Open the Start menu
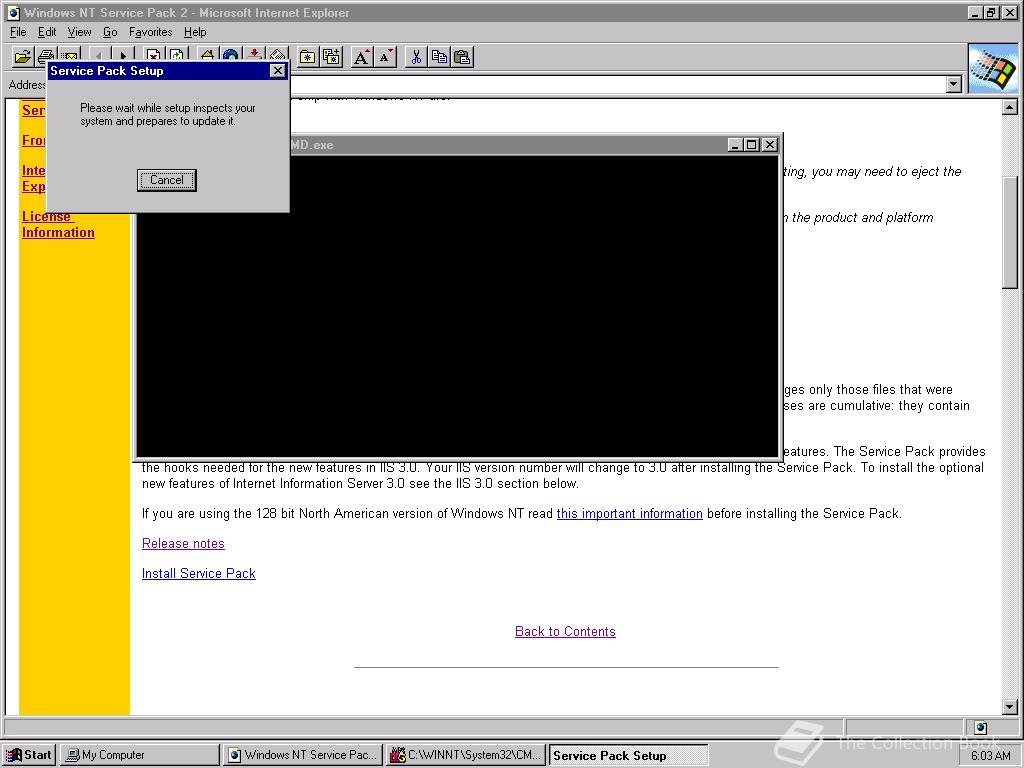This screenshot has height=768, width=1024. (x=29, y=755)
